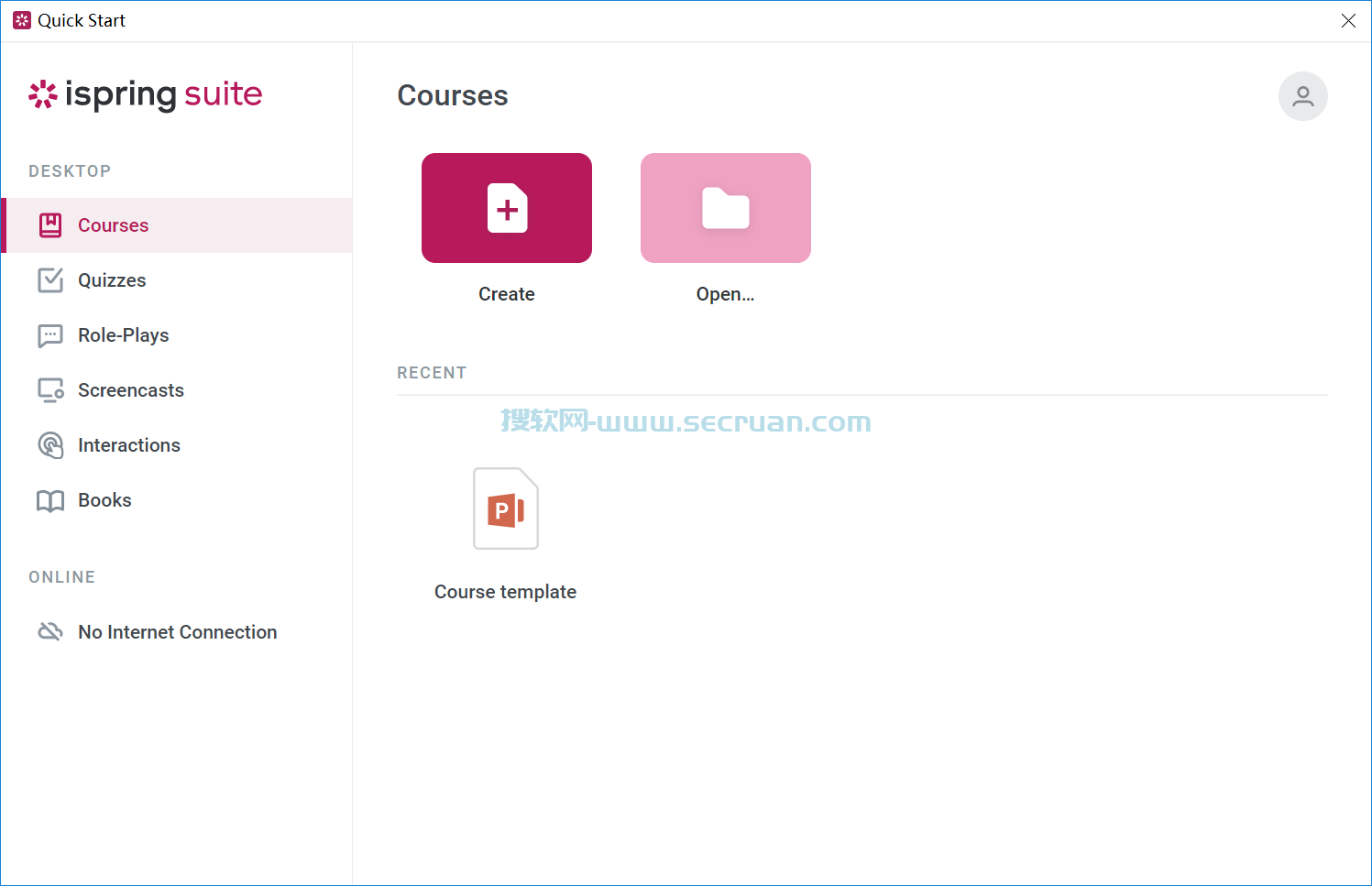The width and height of the screenshot is (1372, 886).
Task: Click the Create label
Action: click(x=507, y=294)
